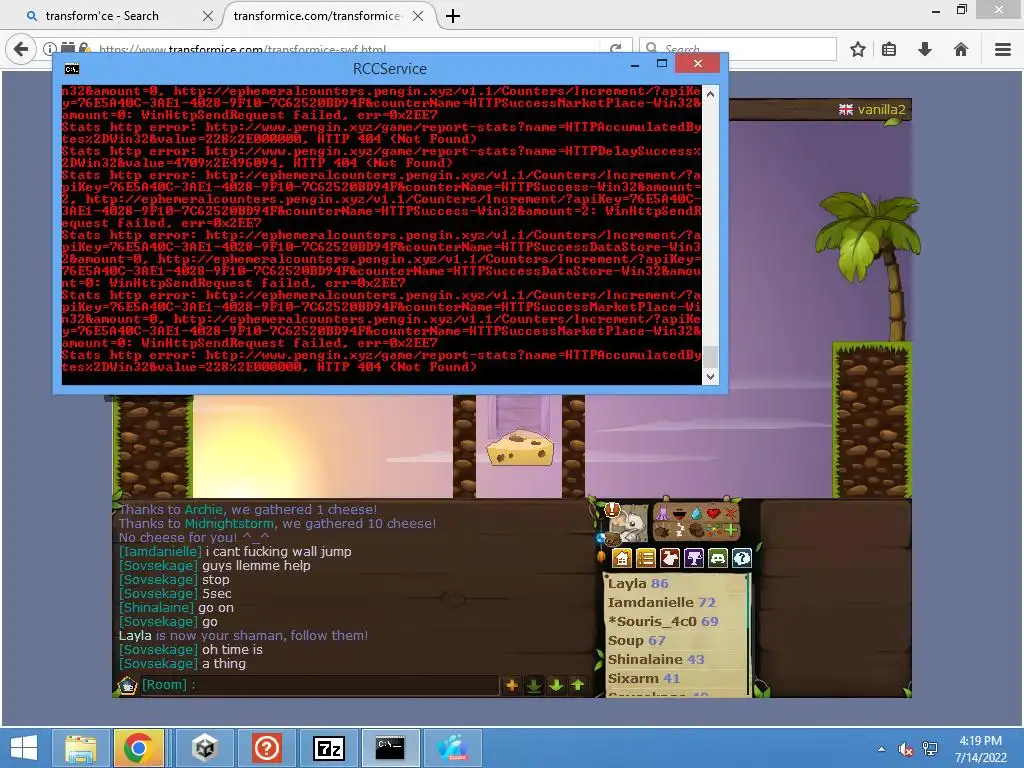
Task: Click the green up arrow in chat bar
Action: [x=578, y=685]
